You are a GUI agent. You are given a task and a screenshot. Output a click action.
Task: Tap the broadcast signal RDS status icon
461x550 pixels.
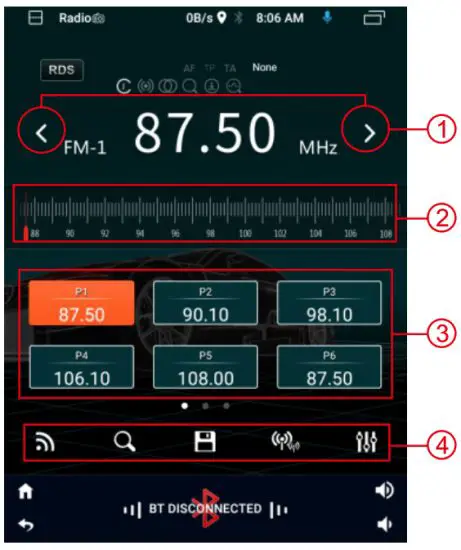[x=146, y=86]
